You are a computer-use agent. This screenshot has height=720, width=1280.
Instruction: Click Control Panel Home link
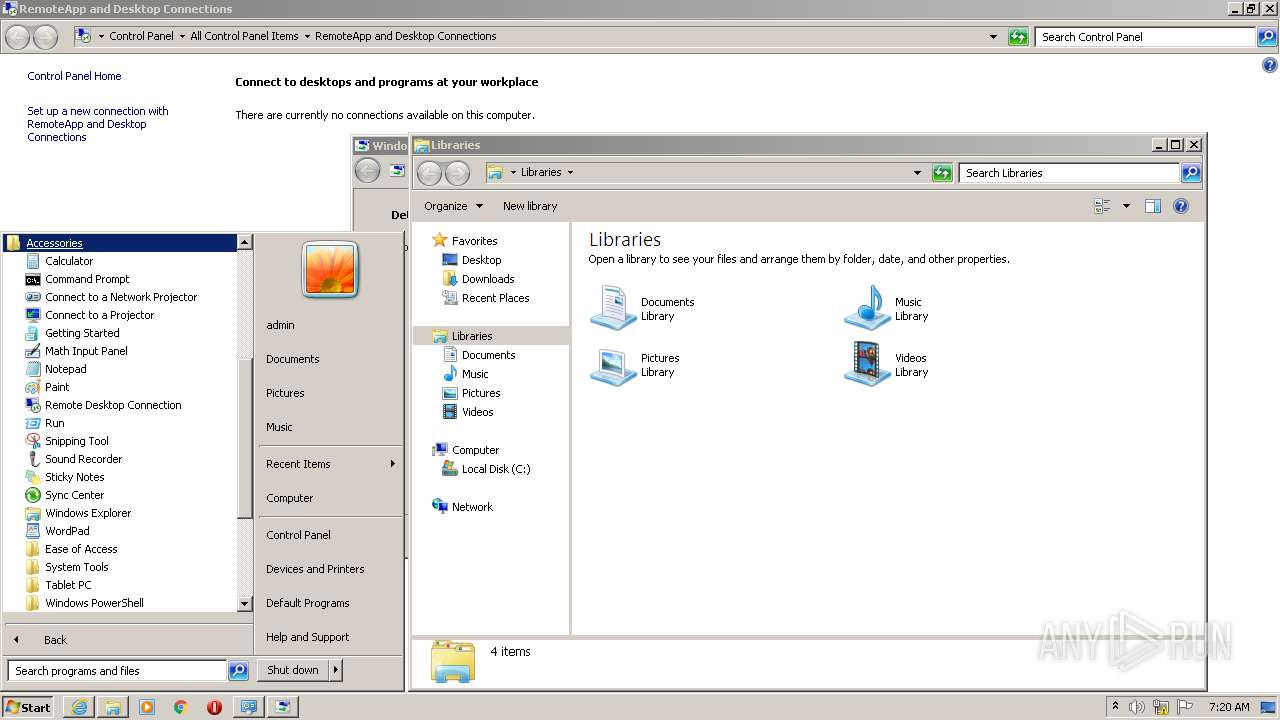click(74, 76)
